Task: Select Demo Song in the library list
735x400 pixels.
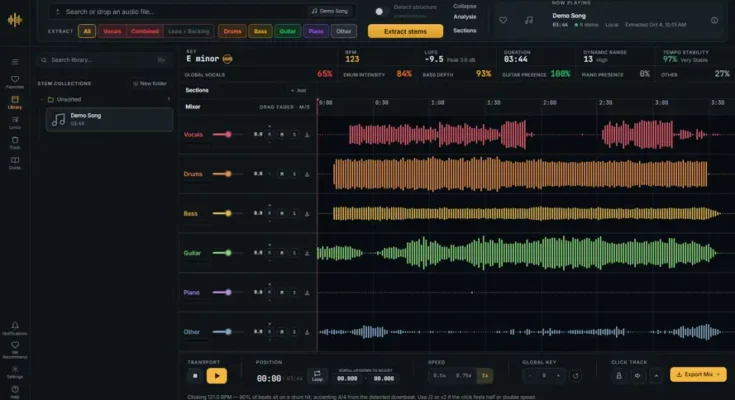Action: pos(110,119)
